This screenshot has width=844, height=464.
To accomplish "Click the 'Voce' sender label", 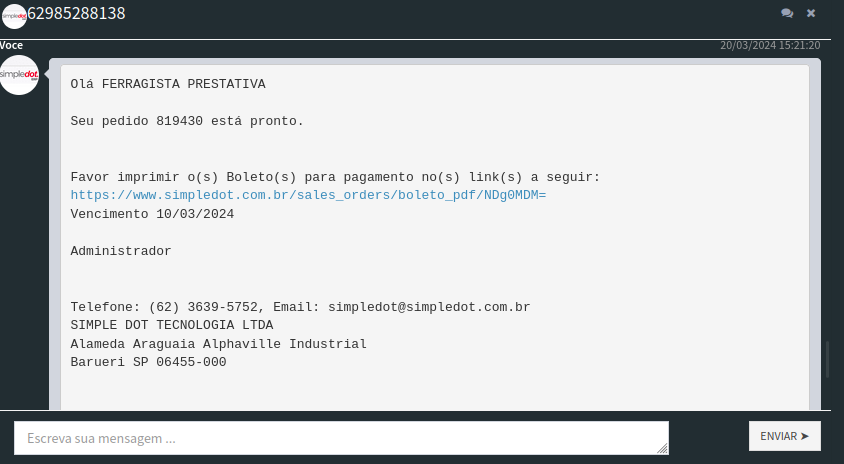I will 12,45.
